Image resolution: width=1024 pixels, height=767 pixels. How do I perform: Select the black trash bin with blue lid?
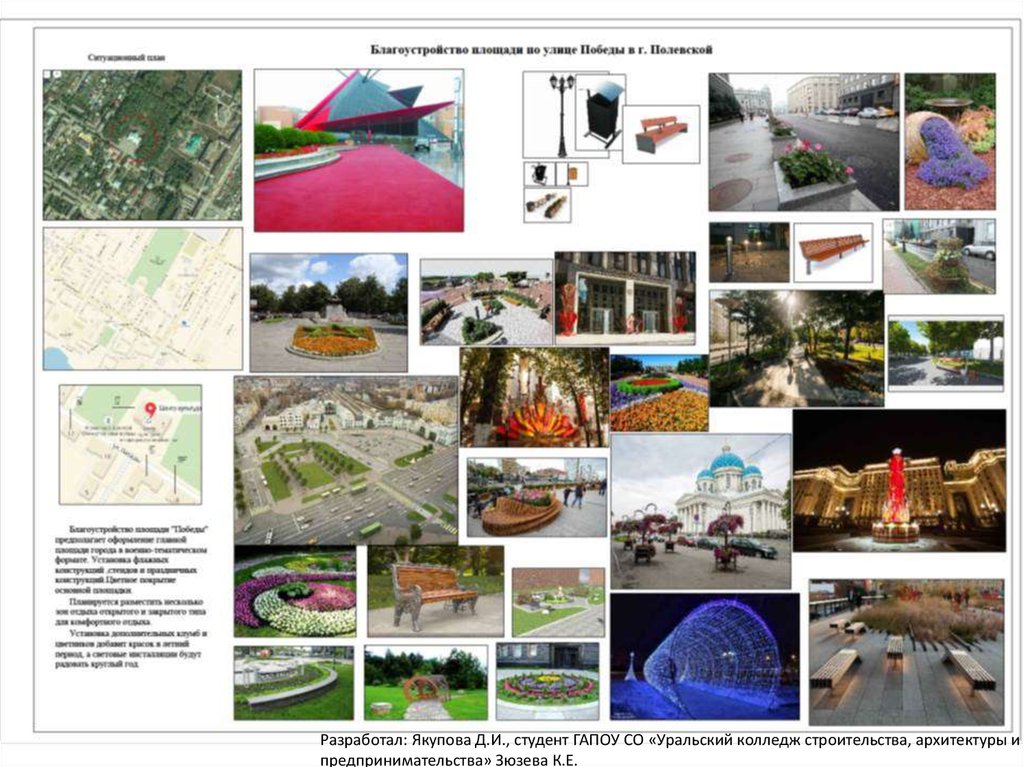601,113
